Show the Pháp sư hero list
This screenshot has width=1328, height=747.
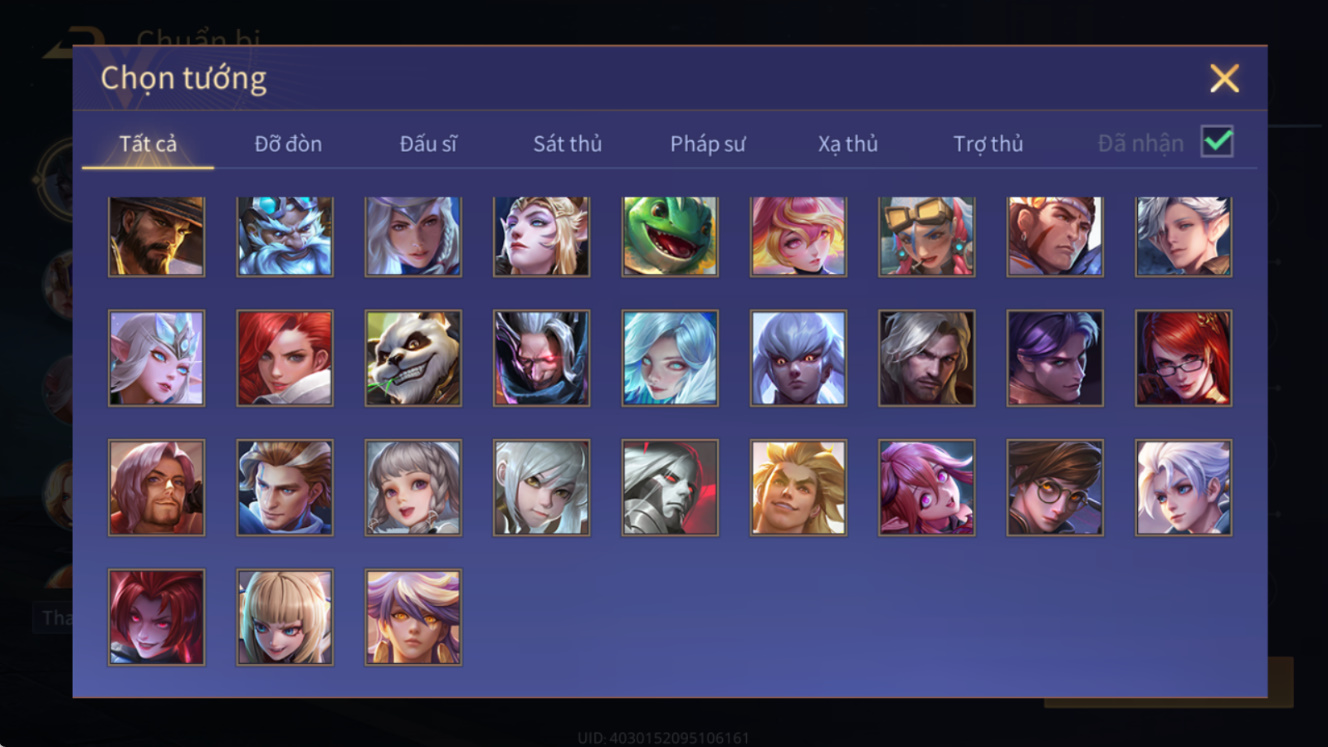(708, 144)
